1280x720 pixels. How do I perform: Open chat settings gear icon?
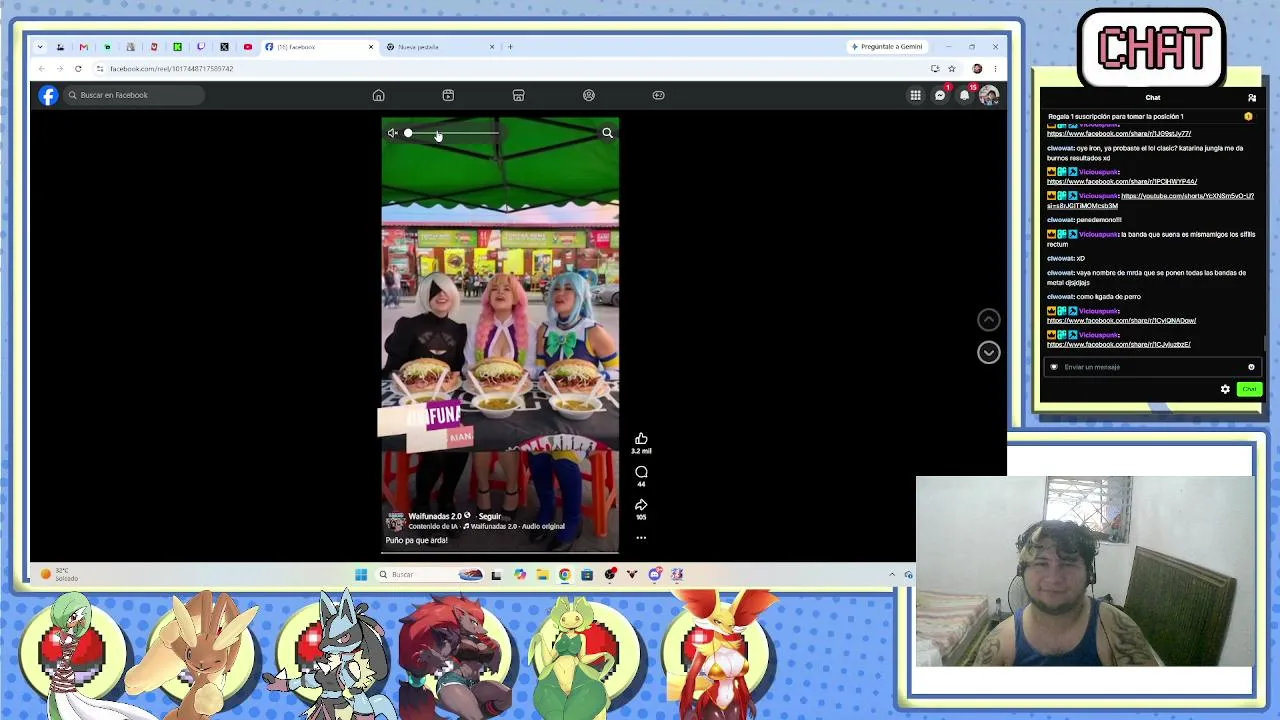(x=1225, y=389)
